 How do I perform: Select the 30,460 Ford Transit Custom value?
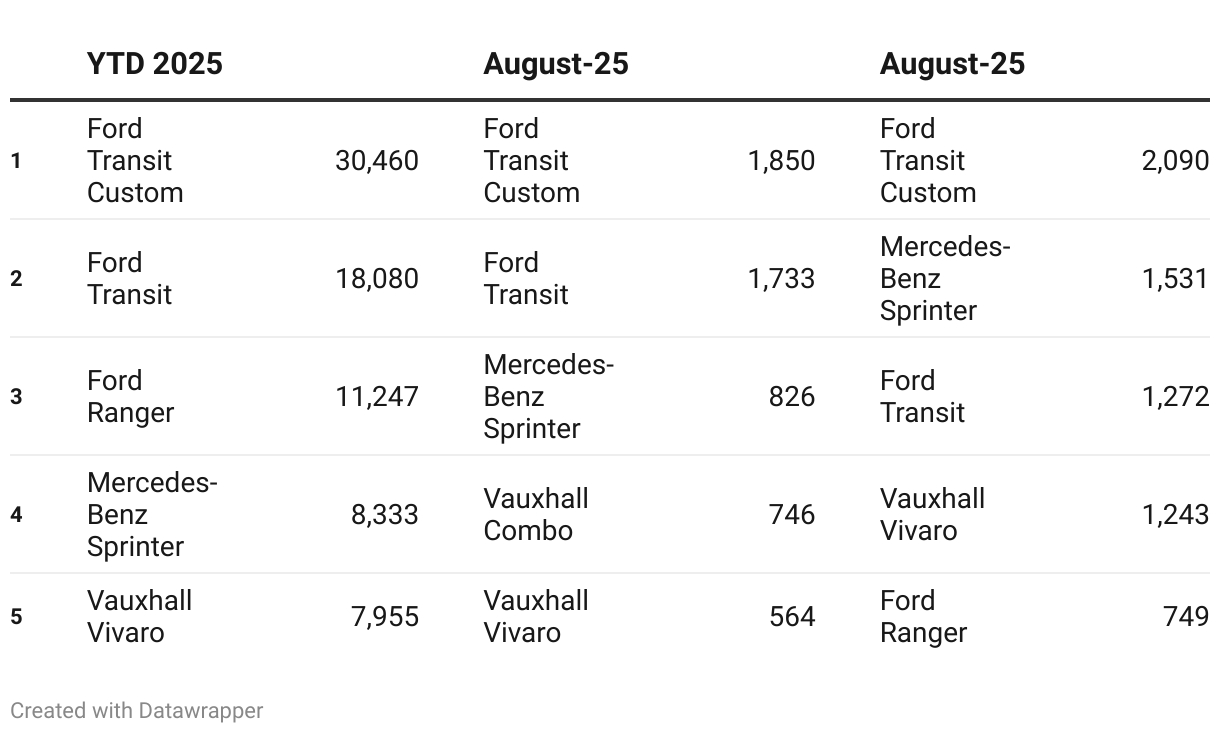pos(377,161)
